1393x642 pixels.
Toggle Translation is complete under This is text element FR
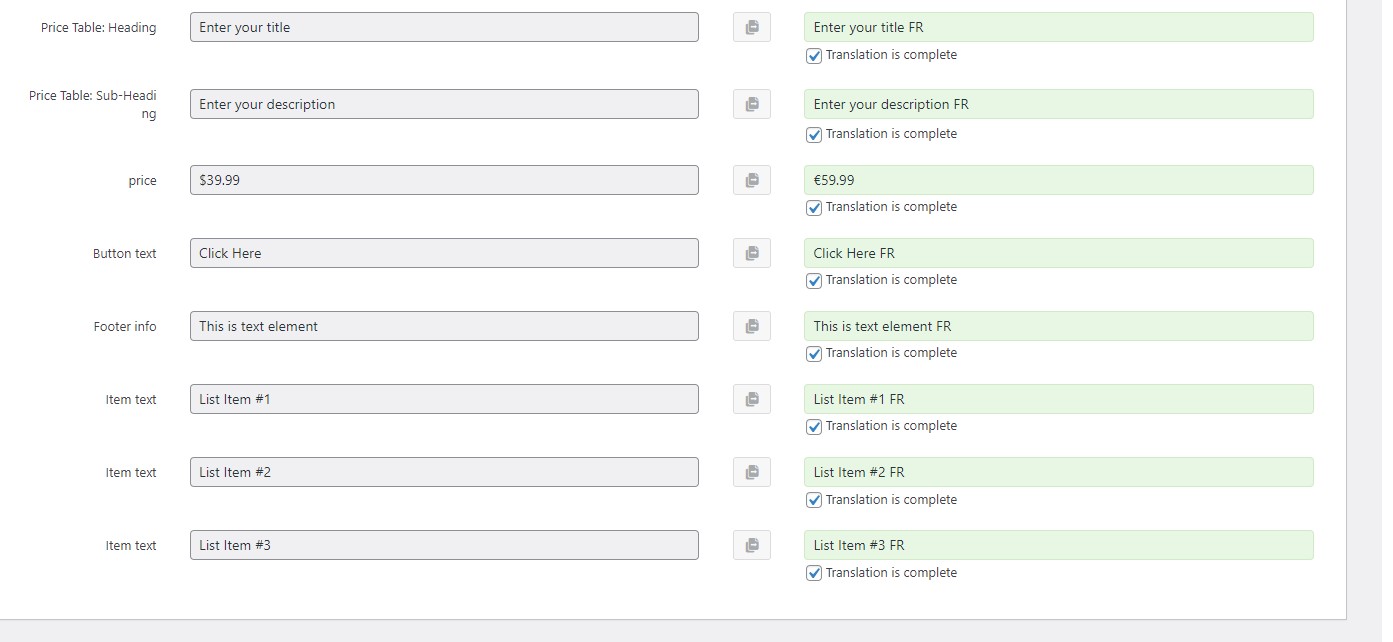pos(814,354)
